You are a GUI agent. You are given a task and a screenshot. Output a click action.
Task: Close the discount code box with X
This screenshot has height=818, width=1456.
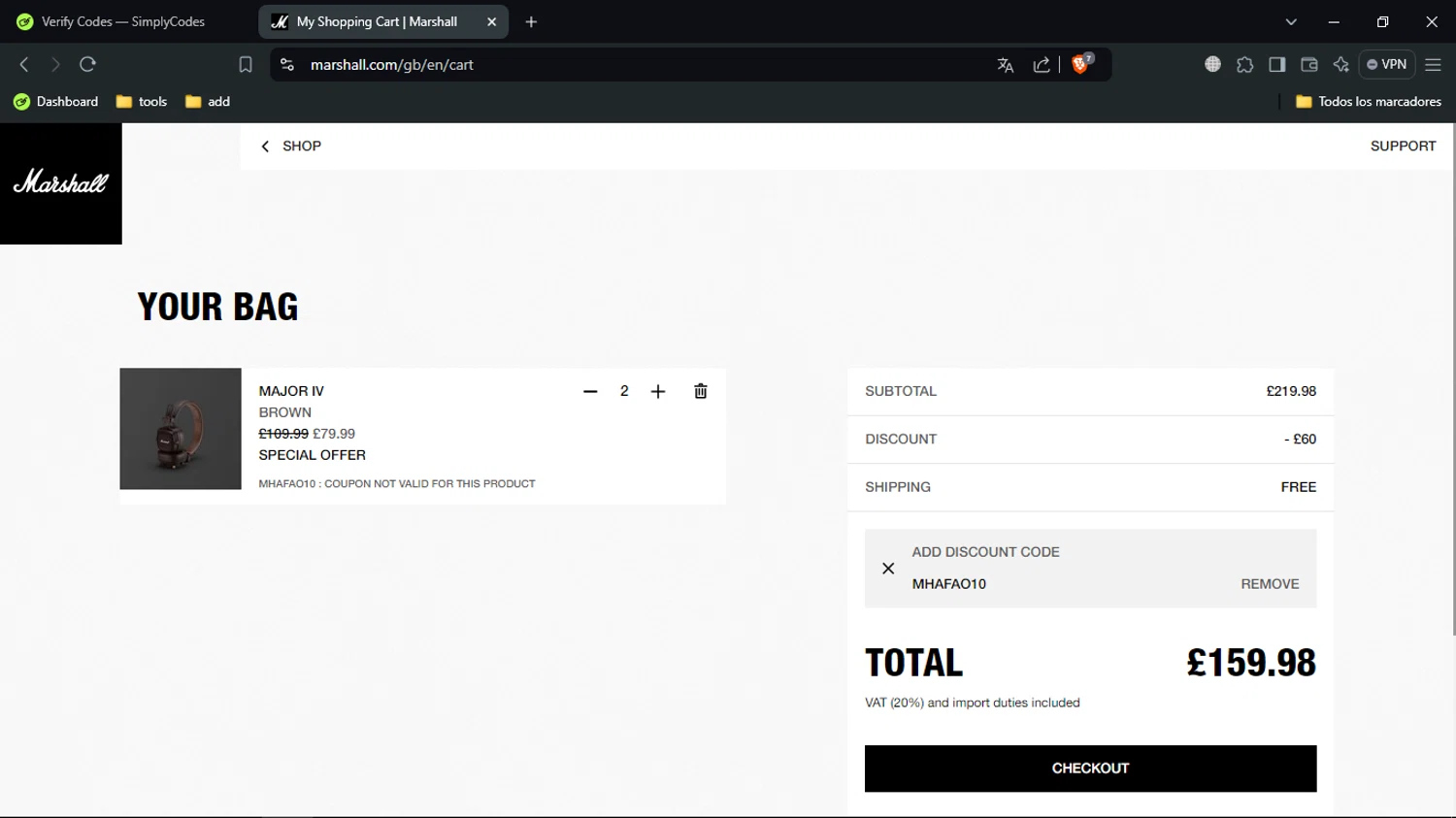(x=888, y=569)
